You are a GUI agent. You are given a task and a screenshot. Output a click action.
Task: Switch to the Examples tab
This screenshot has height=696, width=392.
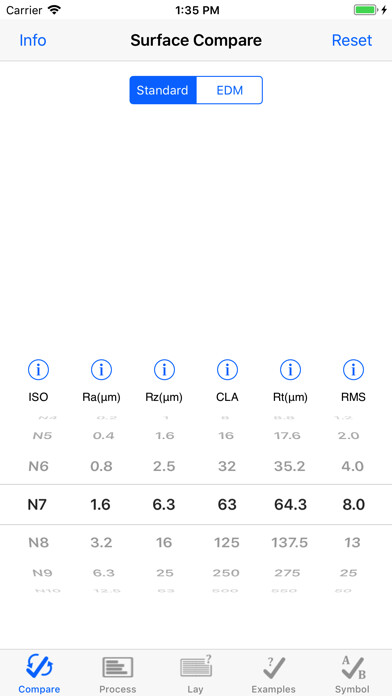(x=273, y=674)
